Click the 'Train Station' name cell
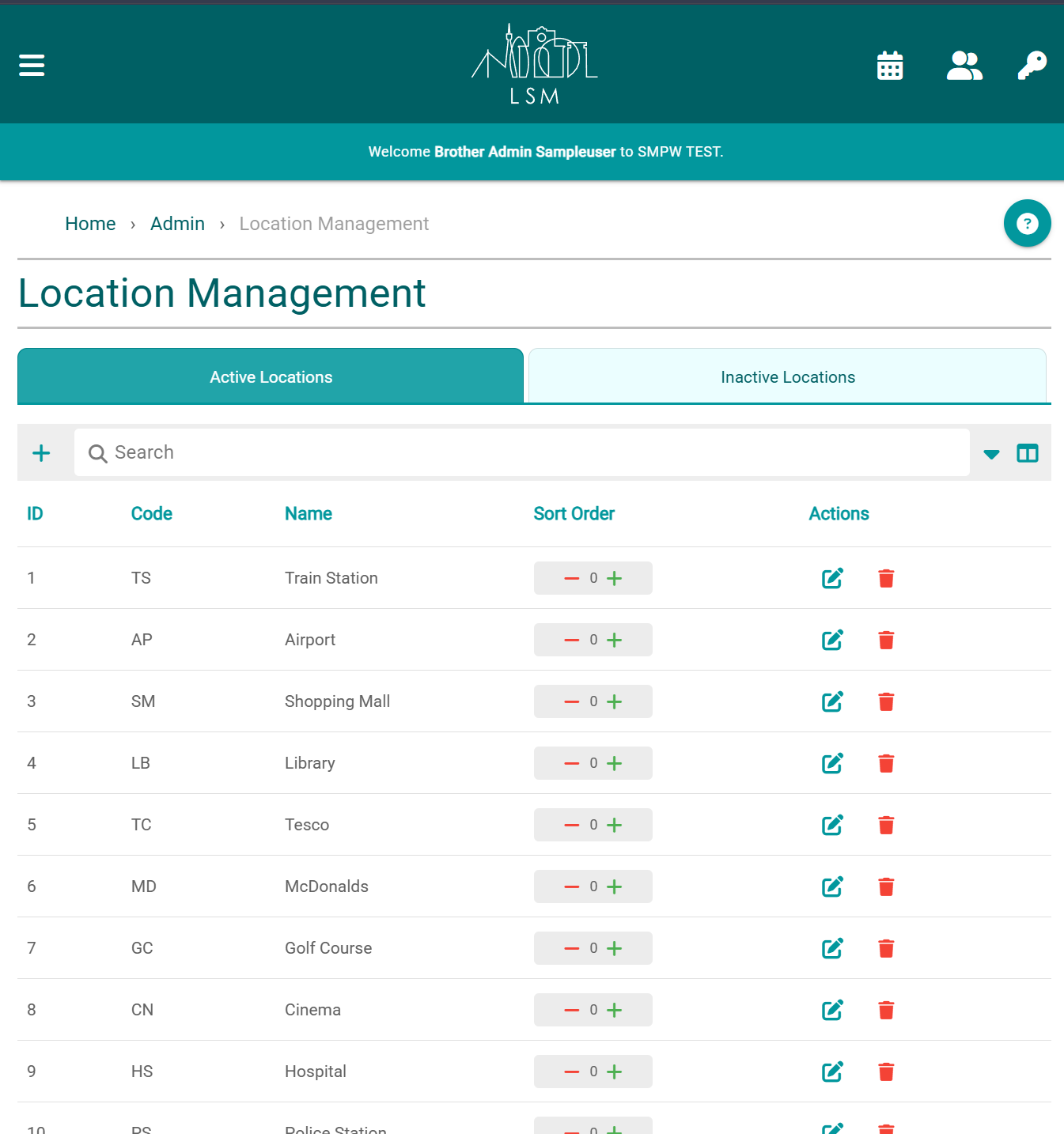This screenshot has height=1134, width=1064. click(x=331, y=578)
